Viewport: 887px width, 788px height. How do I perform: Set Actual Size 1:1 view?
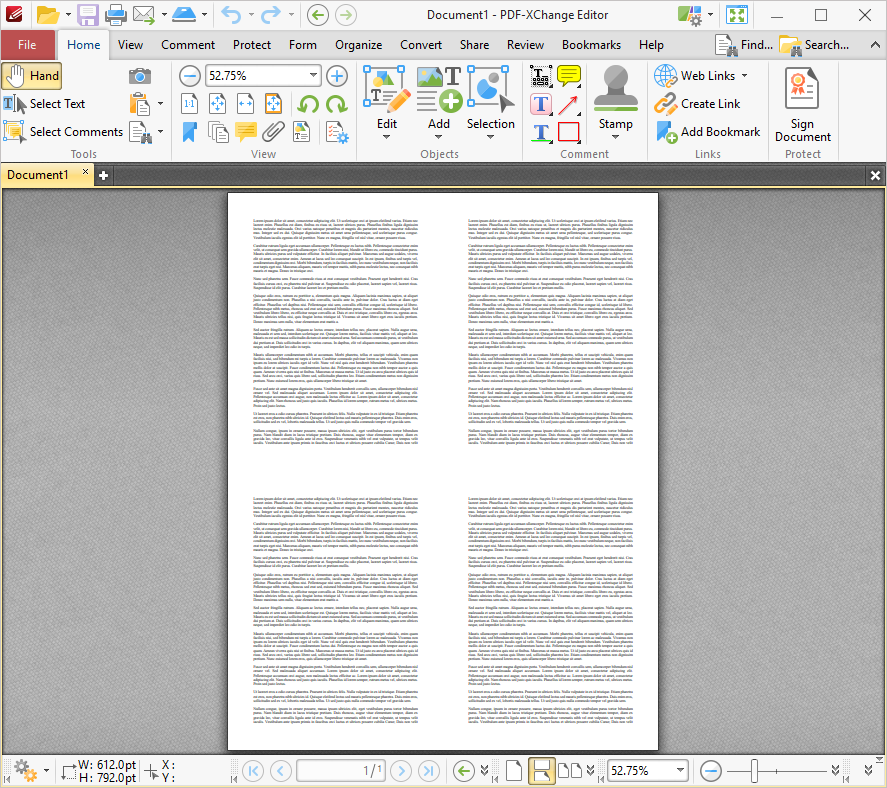(x=190, y=104)
